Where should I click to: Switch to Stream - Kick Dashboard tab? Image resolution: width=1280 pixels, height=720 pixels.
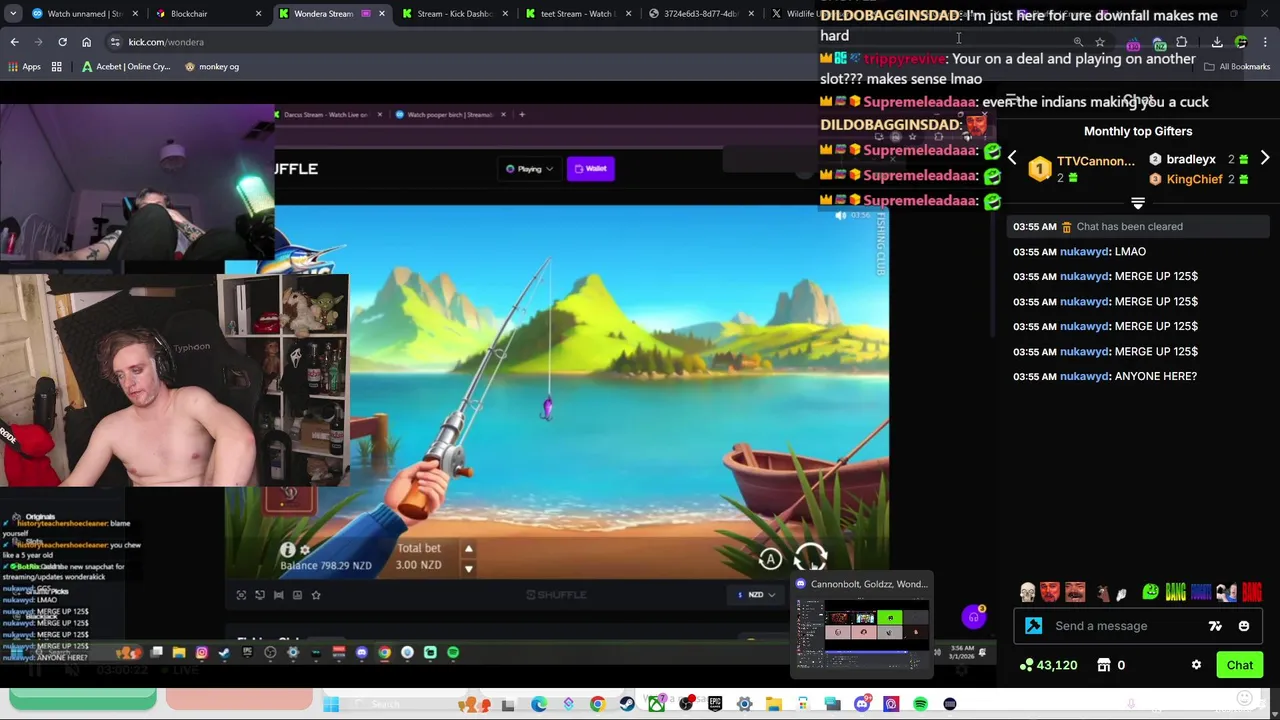[x=455, y=14]
